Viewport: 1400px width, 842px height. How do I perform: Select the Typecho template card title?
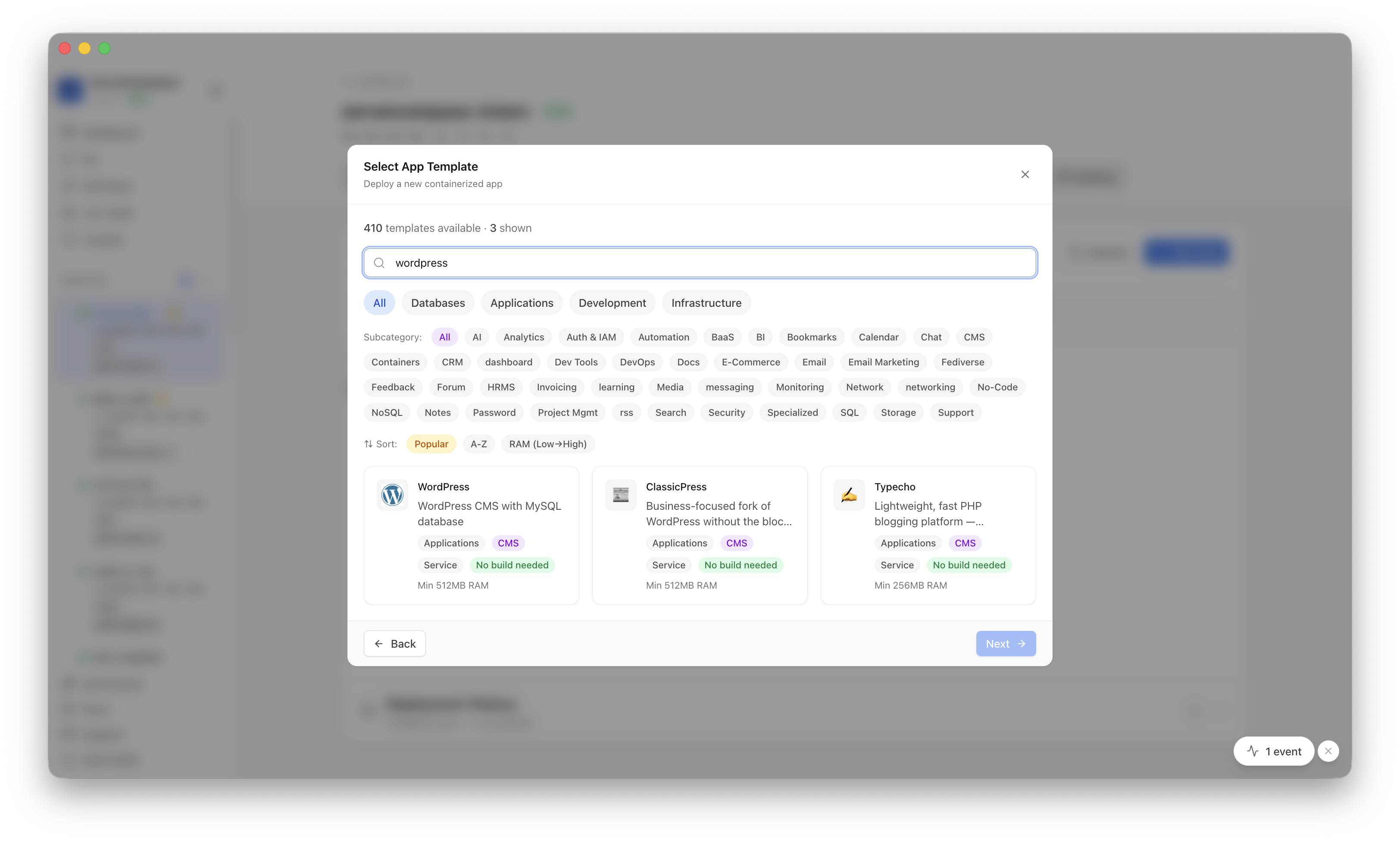894,487
